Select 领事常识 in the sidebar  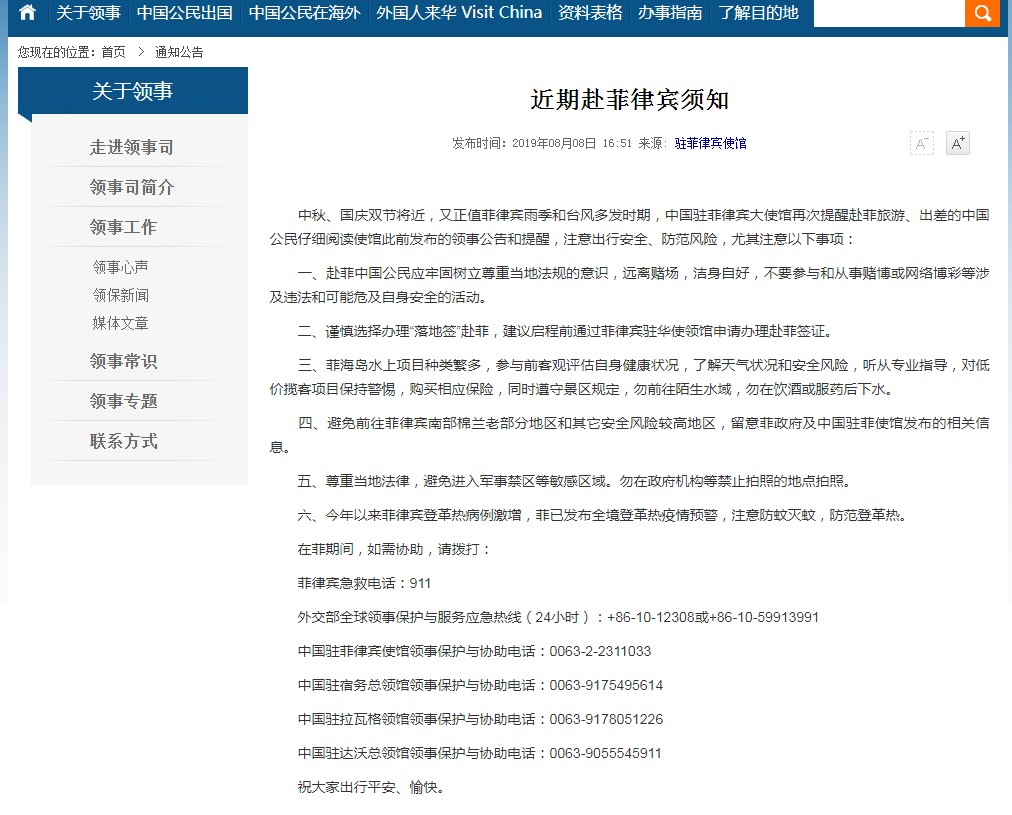[123, 361]
